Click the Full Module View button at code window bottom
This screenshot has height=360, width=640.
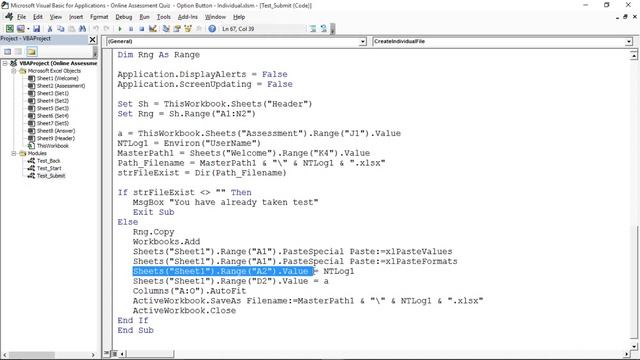115,353
